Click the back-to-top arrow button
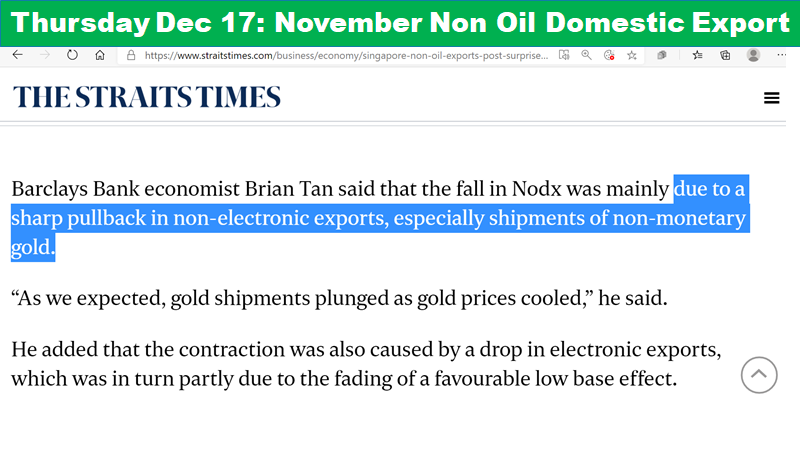Viewport: 800px width, 450px height. (x=759, y=375)
